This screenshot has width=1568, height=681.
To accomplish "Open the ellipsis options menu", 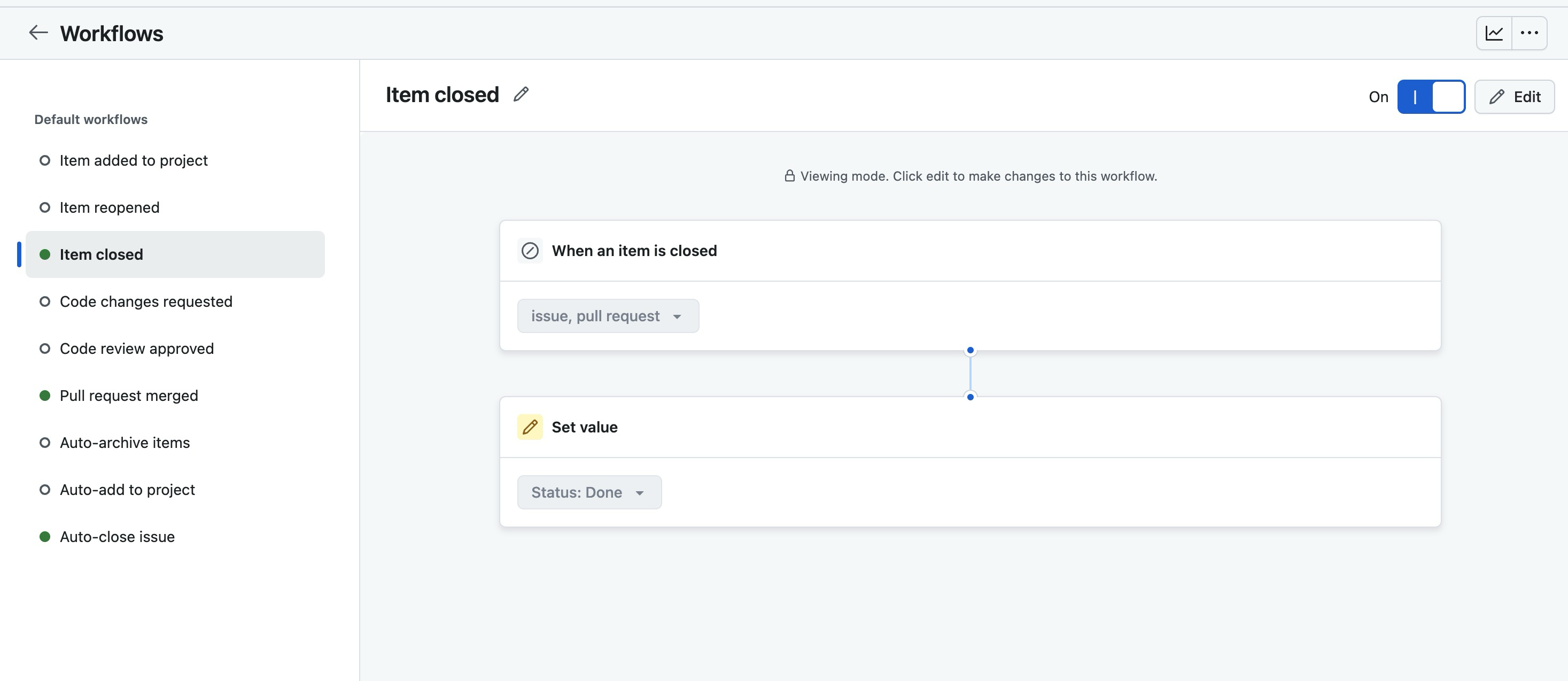I will click(x=1530, y=33).
